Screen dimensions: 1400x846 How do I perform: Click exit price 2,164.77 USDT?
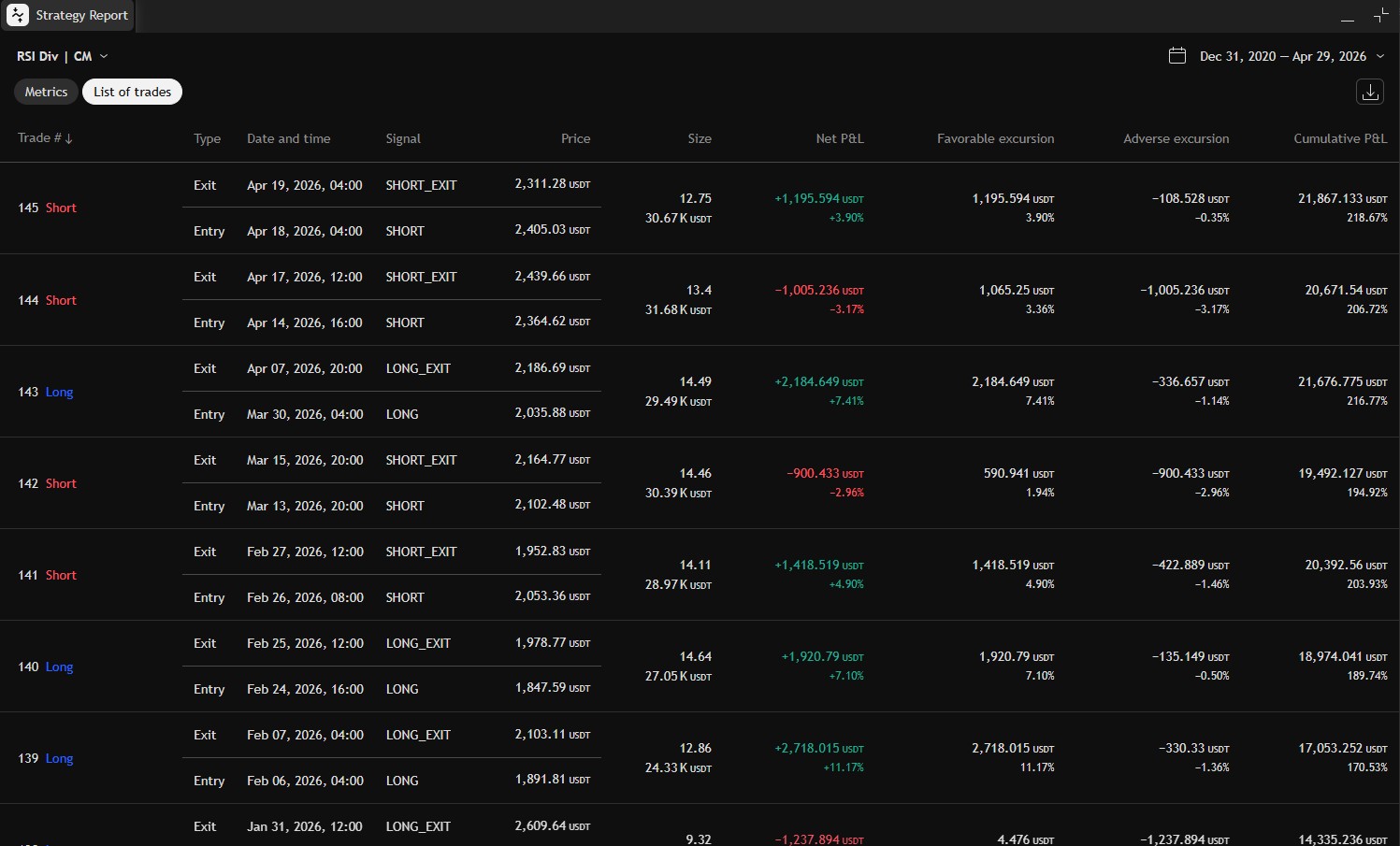click(x=552, y=459)
